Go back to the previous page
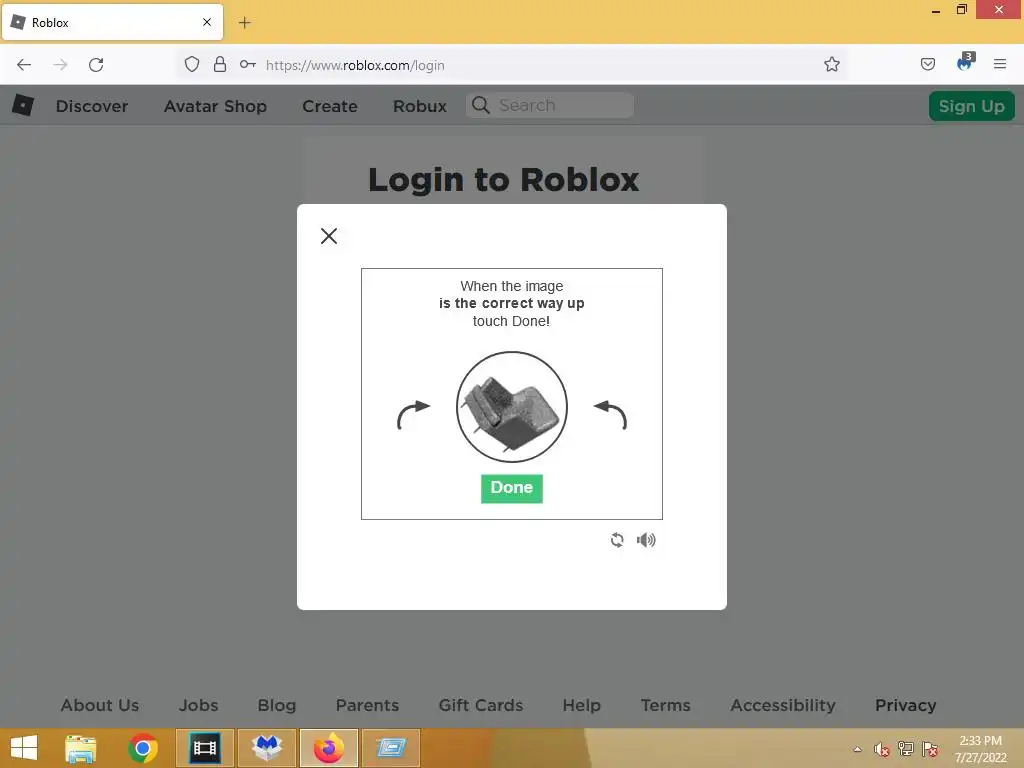The width and height of the screenshot is (1024, 768). click(x=24, y=65)
